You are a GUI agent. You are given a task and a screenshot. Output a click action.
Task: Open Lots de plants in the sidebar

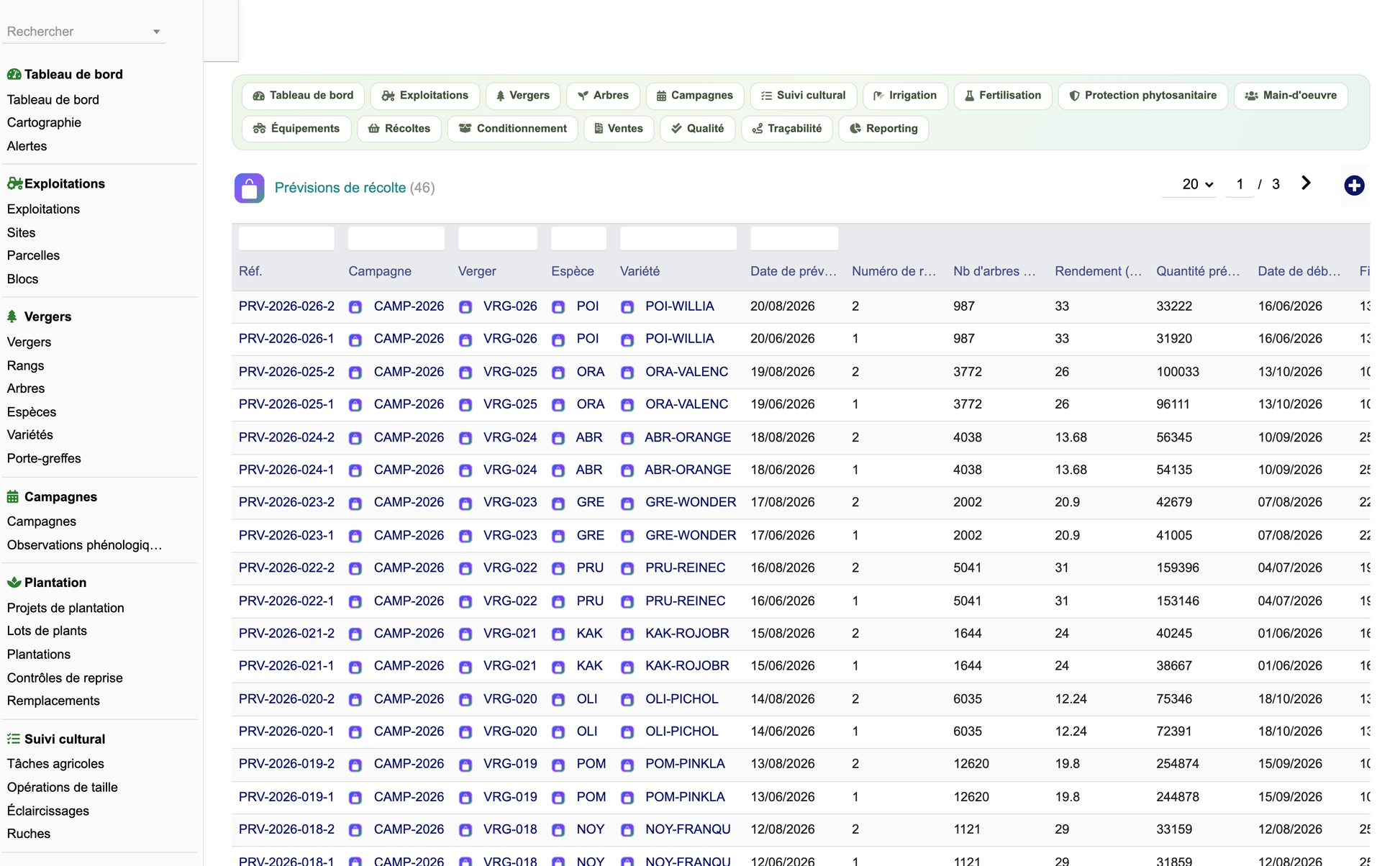pyautogui.click(x=47, y=631)
